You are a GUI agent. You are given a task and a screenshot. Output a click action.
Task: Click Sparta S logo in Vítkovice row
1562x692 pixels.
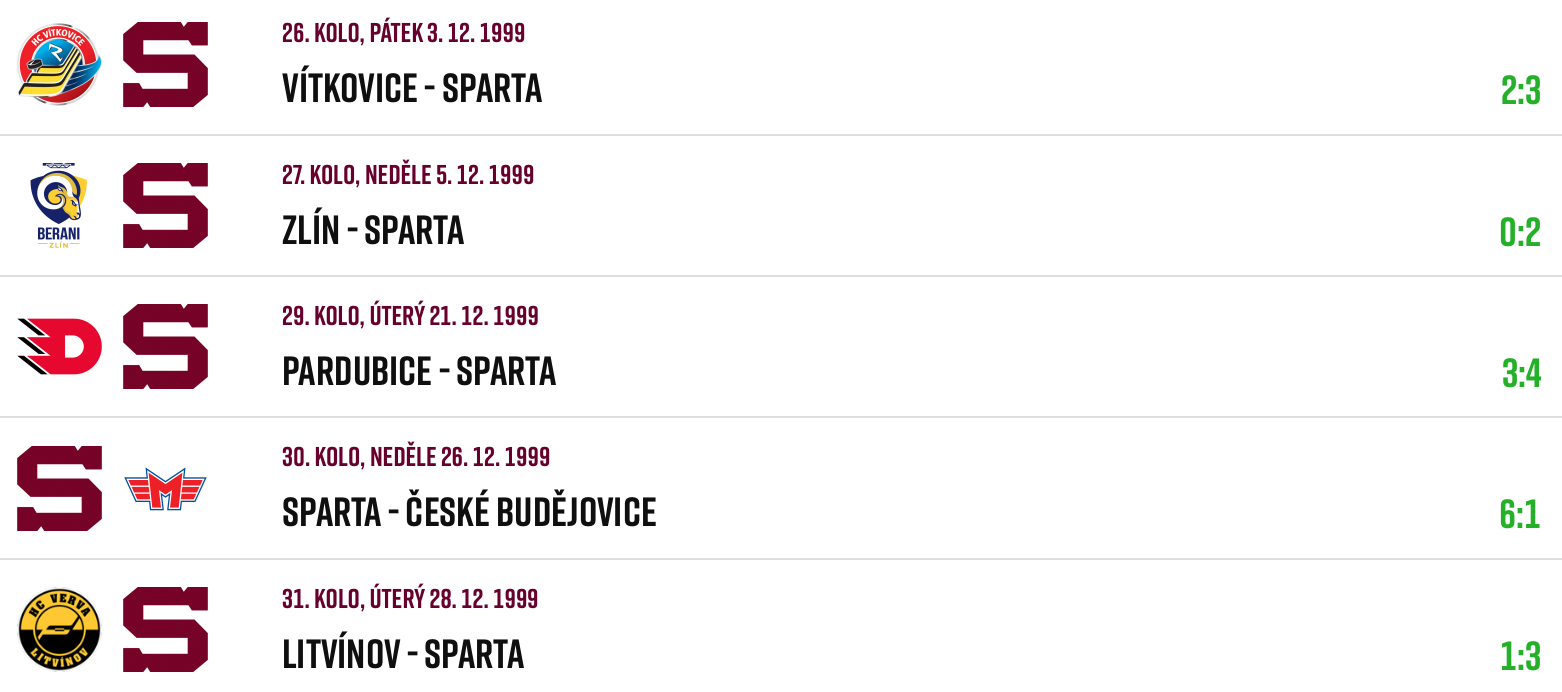coord(165,64)
